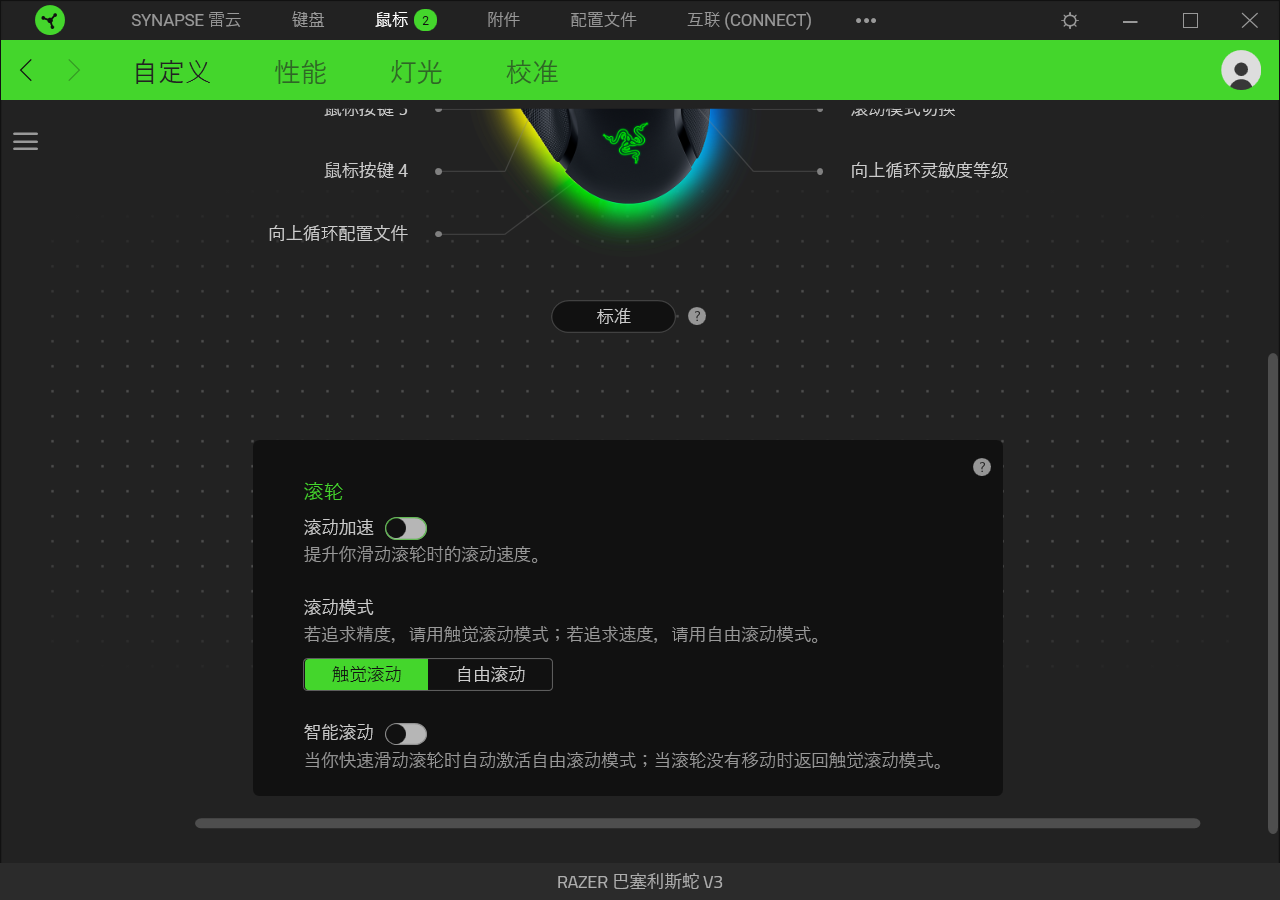Choose 自由滚动 scroll mode
This screenshot has height=900, width=1280.
tap(490, 675)
